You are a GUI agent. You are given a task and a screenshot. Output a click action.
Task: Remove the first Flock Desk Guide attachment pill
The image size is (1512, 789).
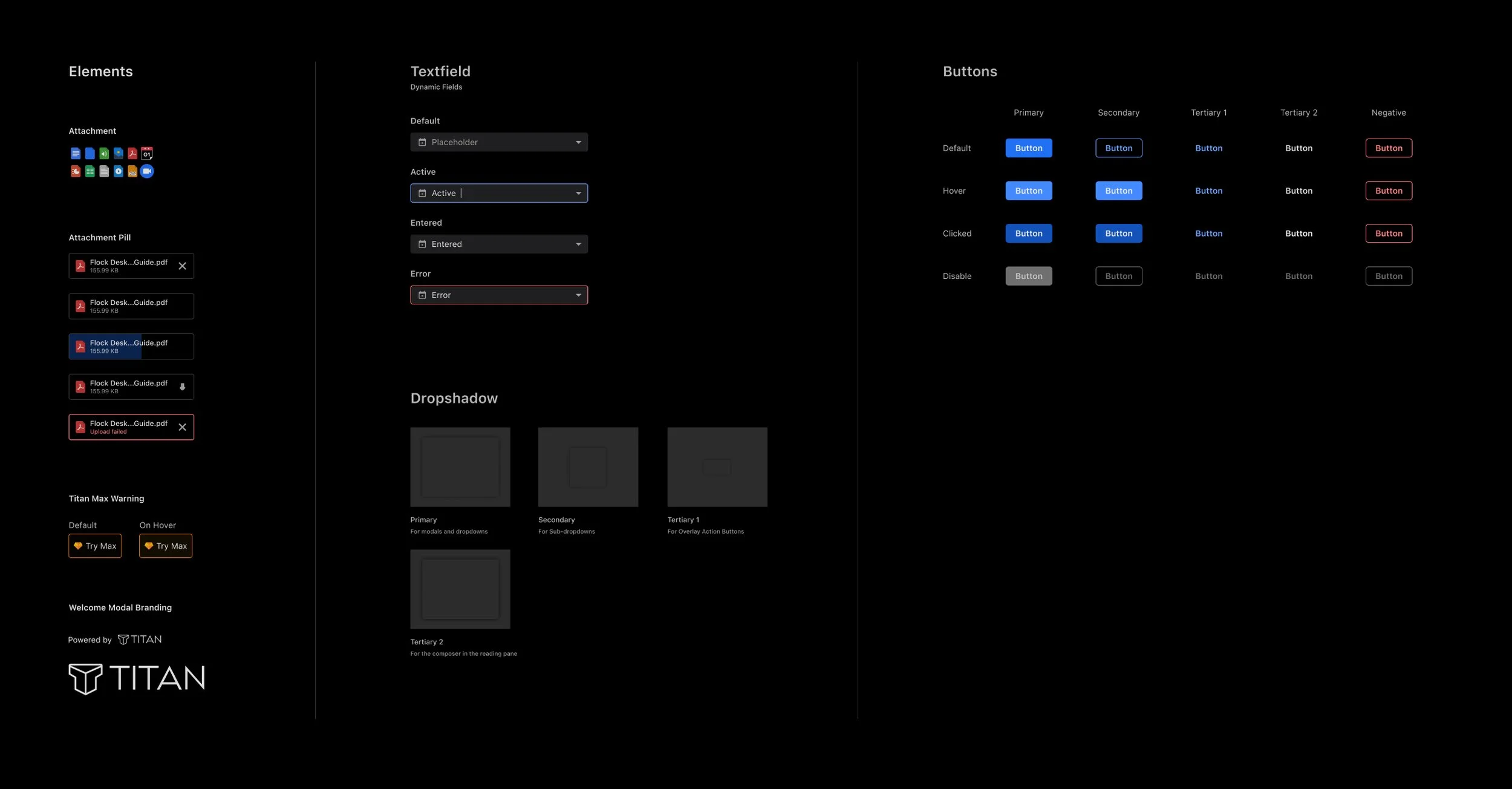coord(183,266)
